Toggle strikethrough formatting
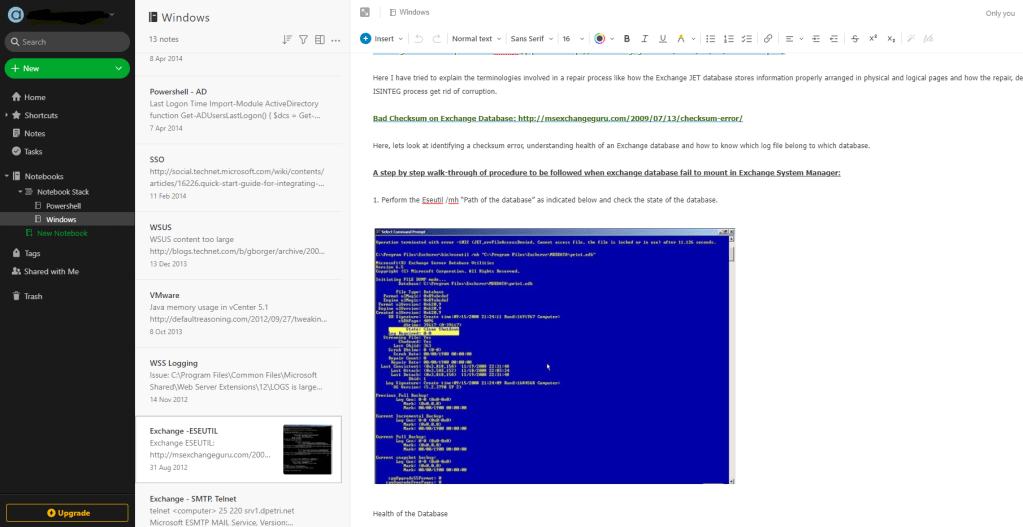The image size is (1023, 527). coord(855,39)
